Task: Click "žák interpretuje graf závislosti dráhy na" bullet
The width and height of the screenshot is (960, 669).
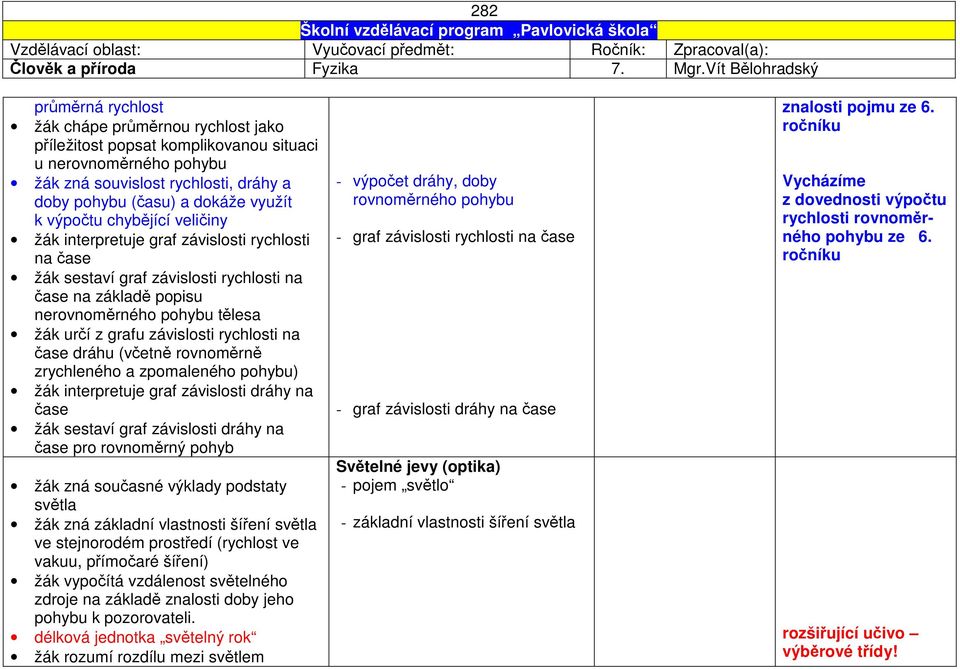Action: (x=173, y=391)
